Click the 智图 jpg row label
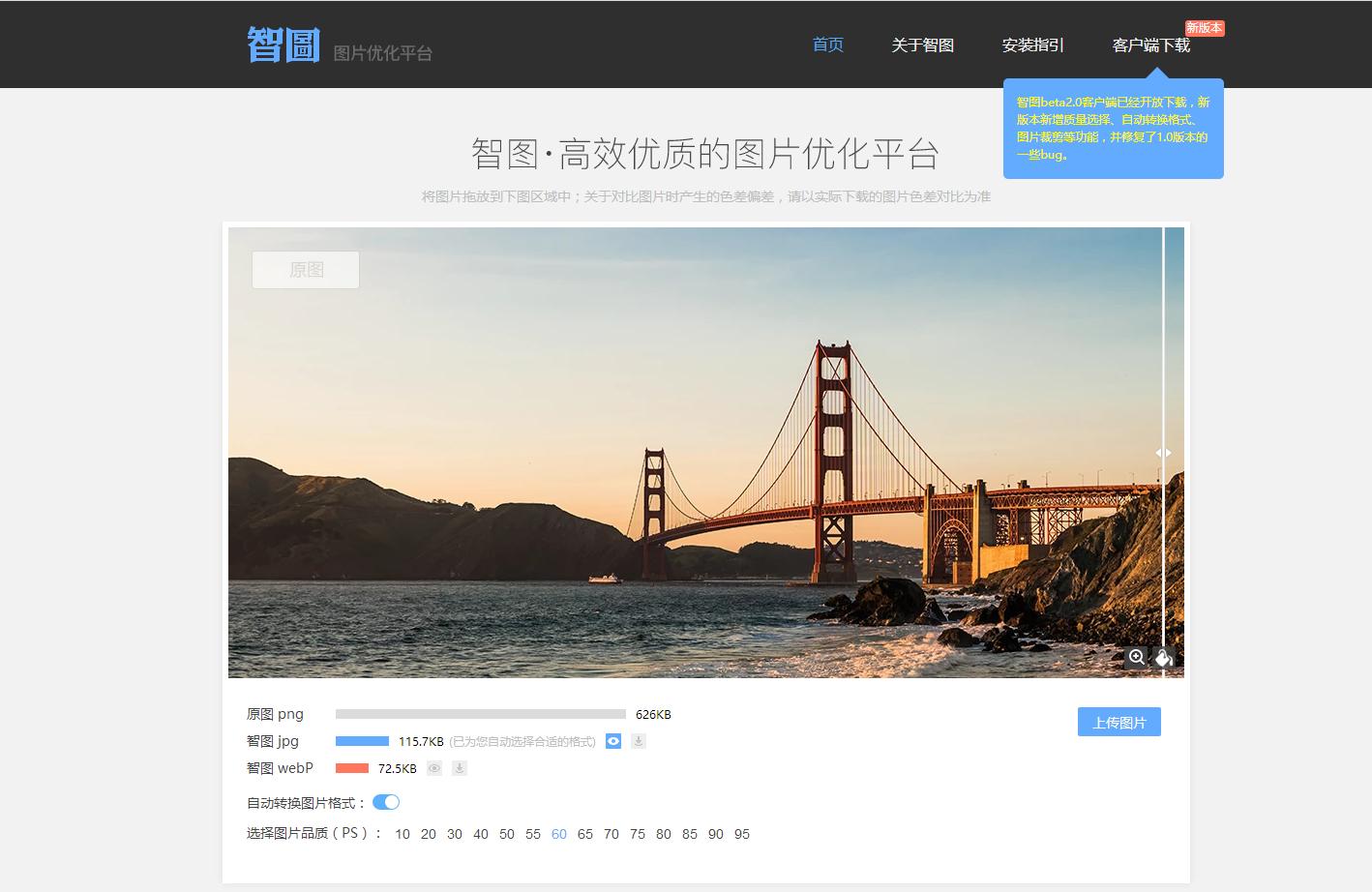This screenshot has width=1372, height=892. click(x=273, y=741)
